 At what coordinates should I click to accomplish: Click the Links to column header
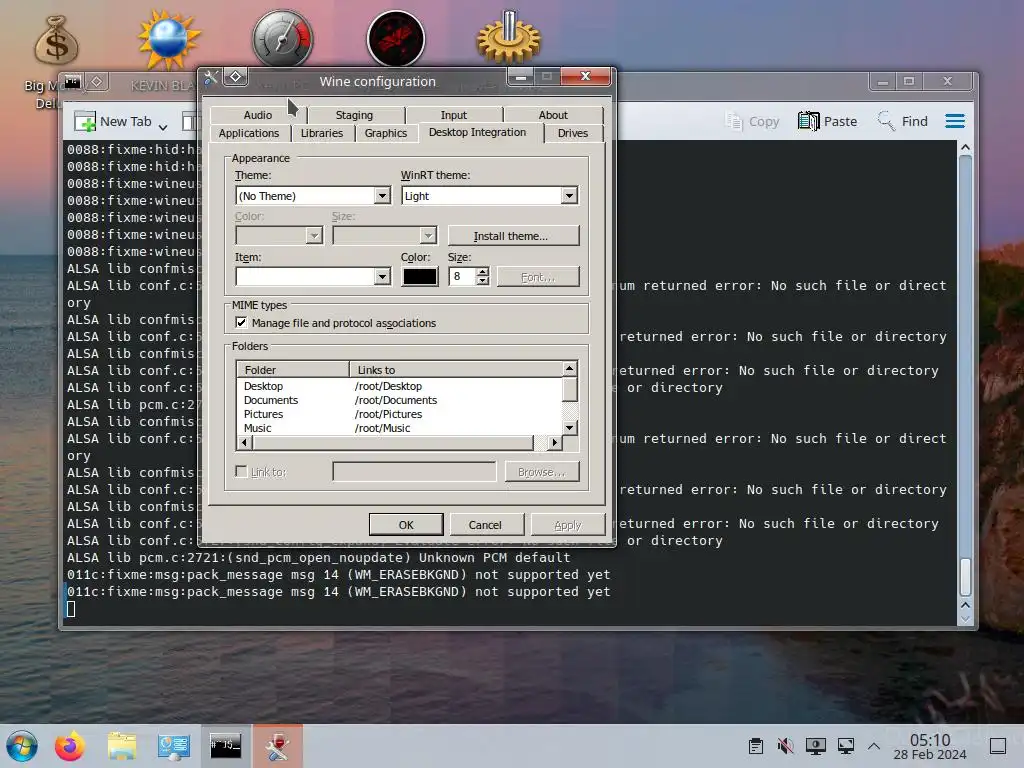tap(456, 370)
